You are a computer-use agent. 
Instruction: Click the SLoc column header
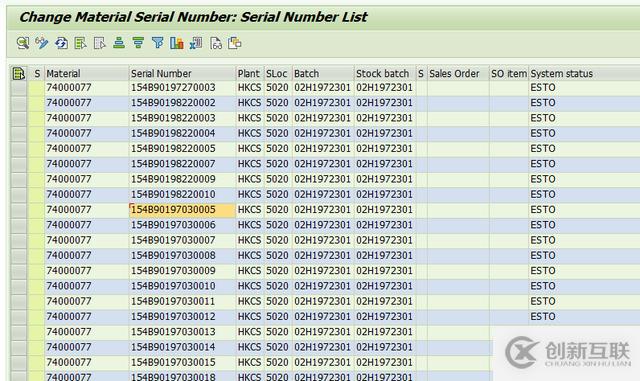tap(278, 74)
